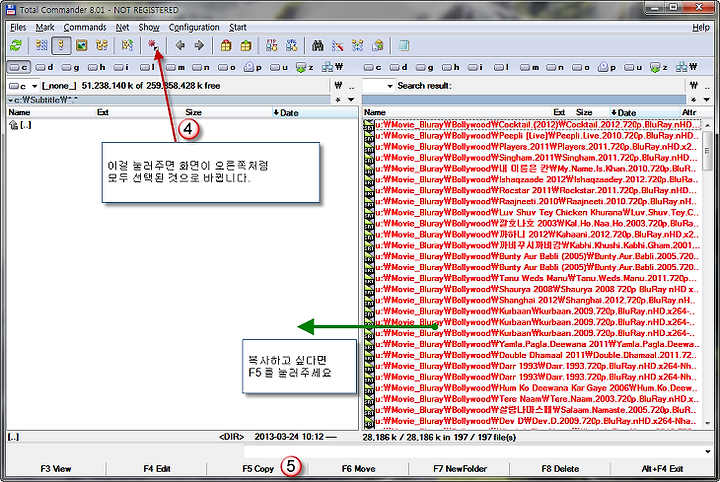Click the F5 Copy button
Screen dimensions: 720x482
[258, 469]
